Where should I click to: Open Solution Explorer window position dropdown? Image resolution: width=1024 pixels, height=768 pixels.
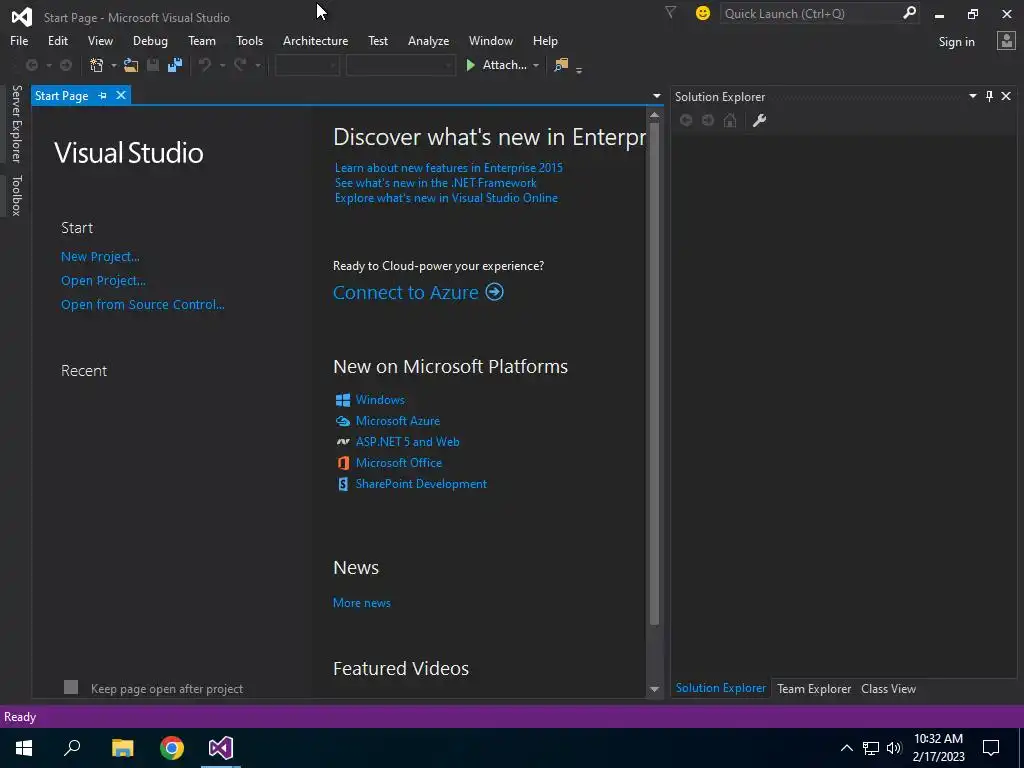(x=972, y=96)
